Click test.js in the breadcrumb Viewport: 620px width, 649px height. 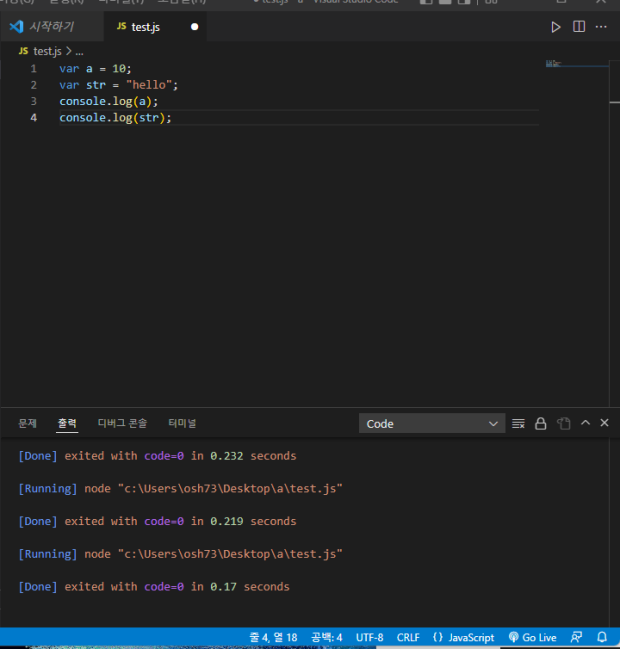[x=47, y=51]
